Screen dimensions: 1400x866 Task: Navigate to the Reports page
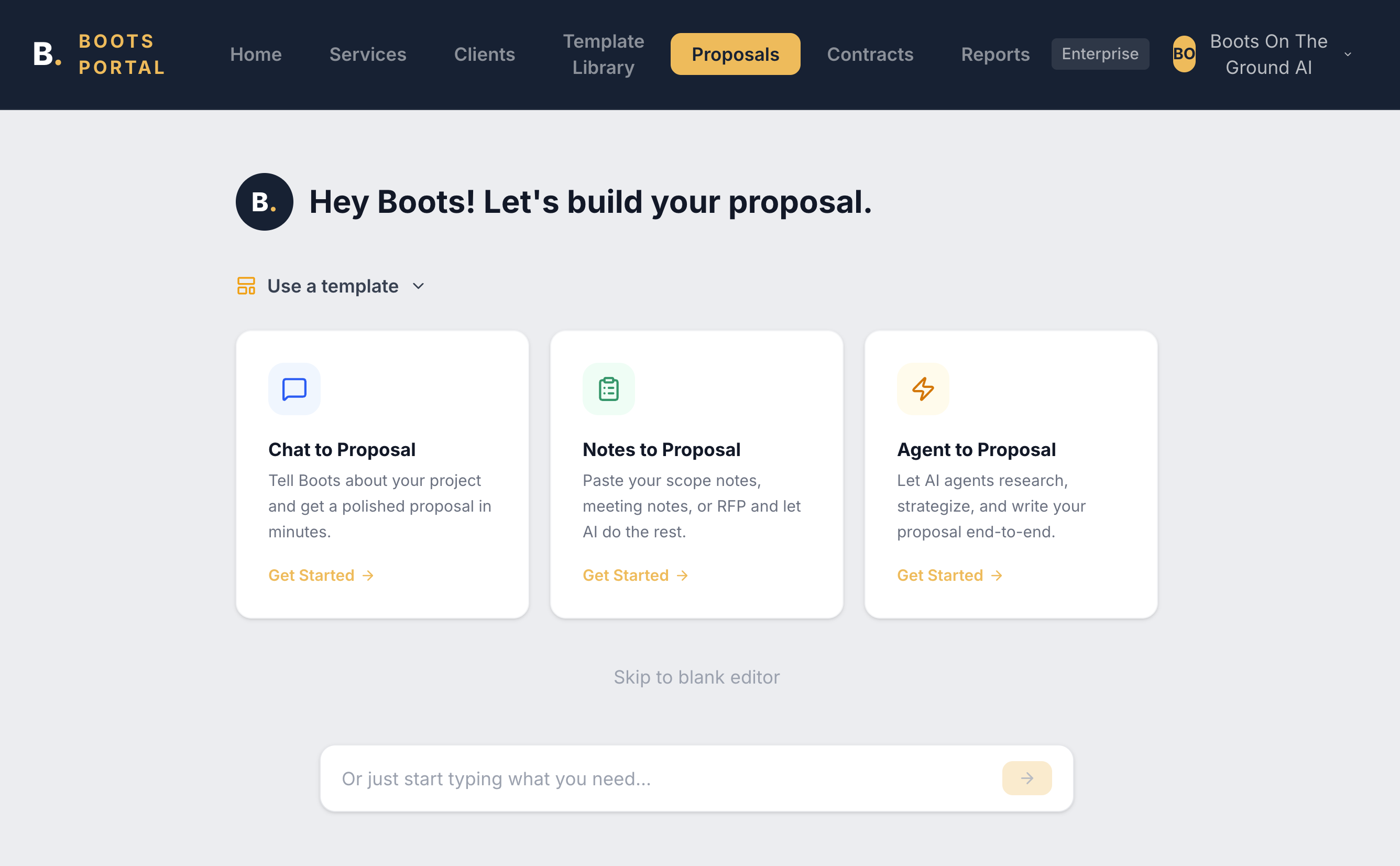click(995, 54)
